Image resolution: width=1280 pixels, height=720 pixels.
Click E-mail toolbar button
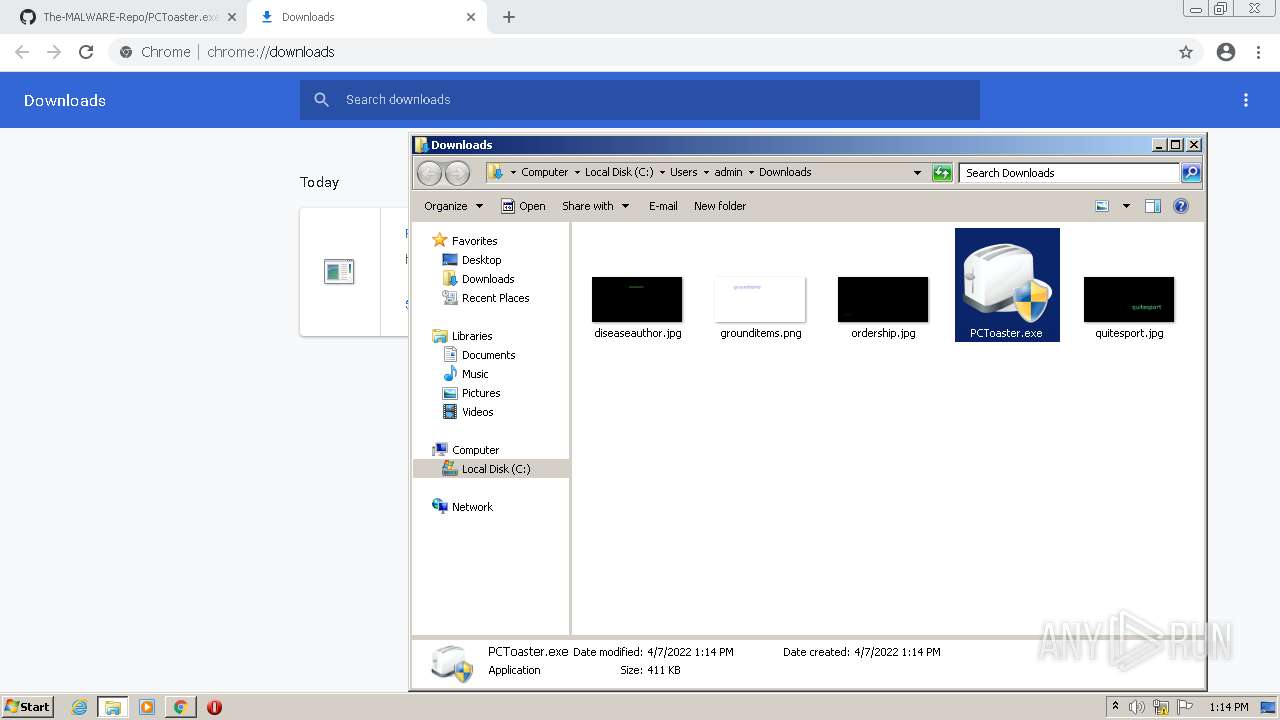click(x=663, y=206)
